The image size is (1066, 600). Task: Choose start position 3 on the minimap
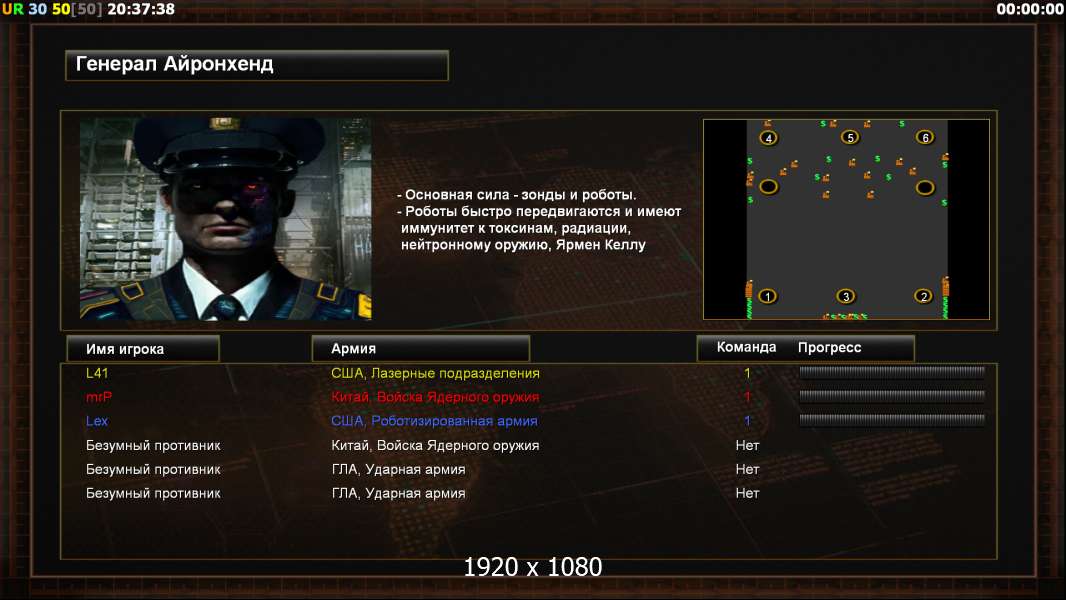tap(846, 296)
